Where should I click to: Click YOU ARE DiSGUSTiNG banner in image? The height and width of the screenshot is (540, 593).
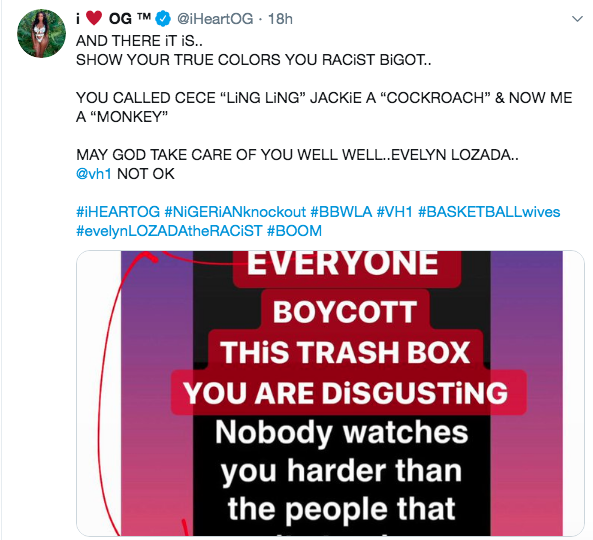coord(346,393)
